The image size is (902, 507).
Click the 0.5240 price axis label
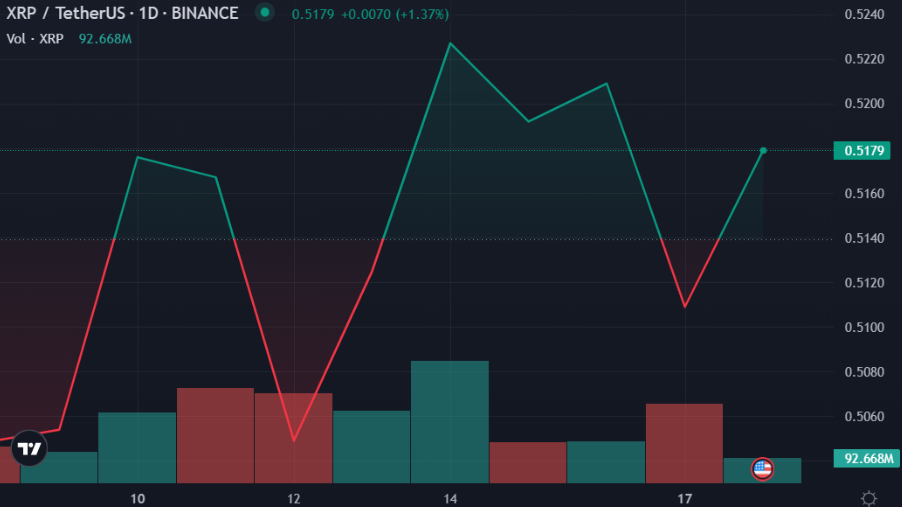pos(864,14)
